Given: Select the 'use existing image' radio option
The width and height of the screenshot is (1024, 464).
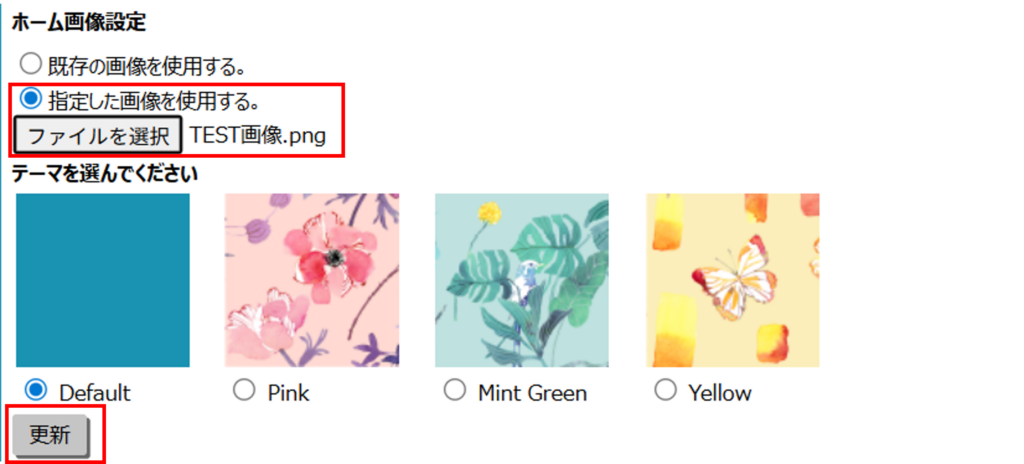Looking at the screenshot, I should (32, 66).
